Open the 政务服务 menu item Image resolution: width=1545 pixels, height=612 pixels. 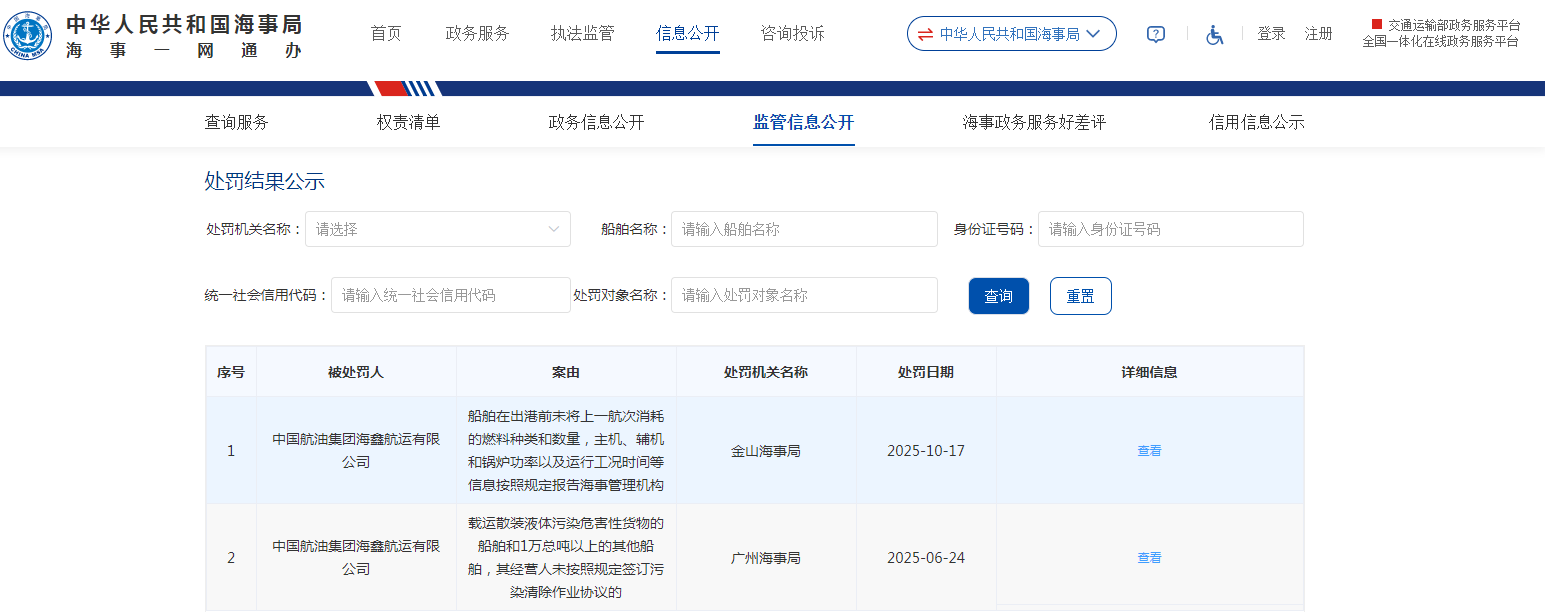(477, 34)
